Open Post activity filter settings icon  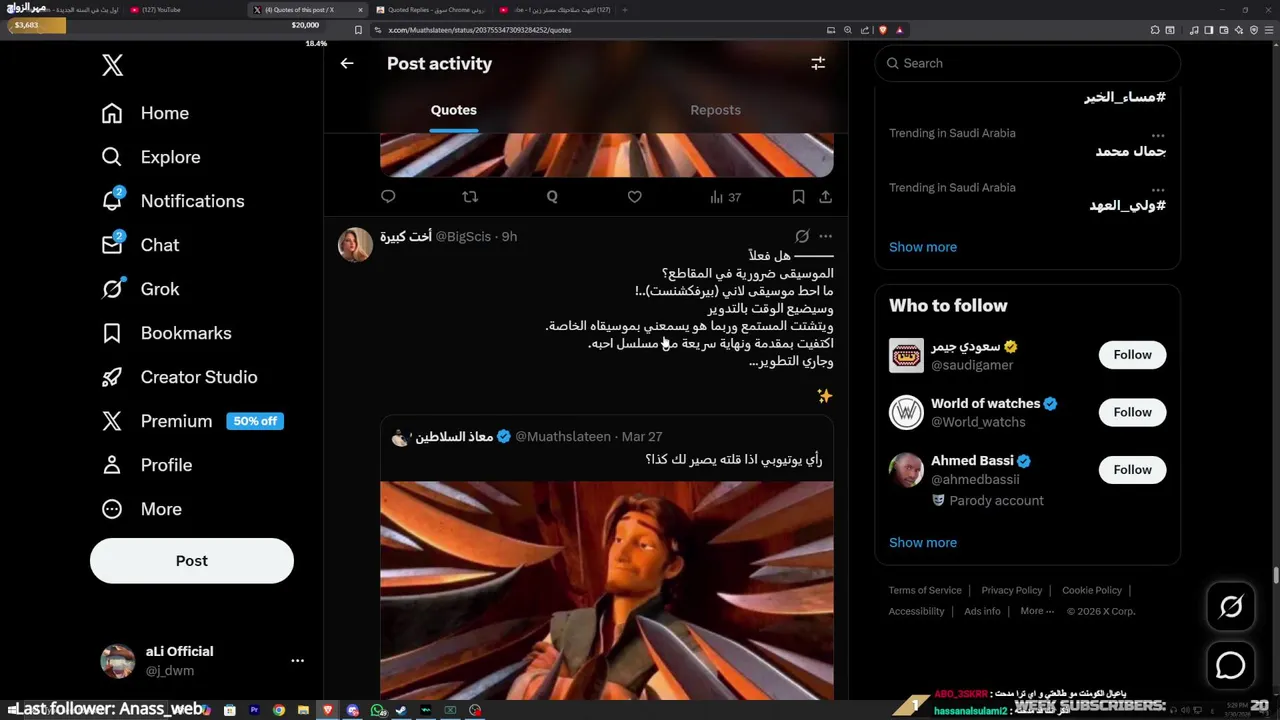click(818, 63)
